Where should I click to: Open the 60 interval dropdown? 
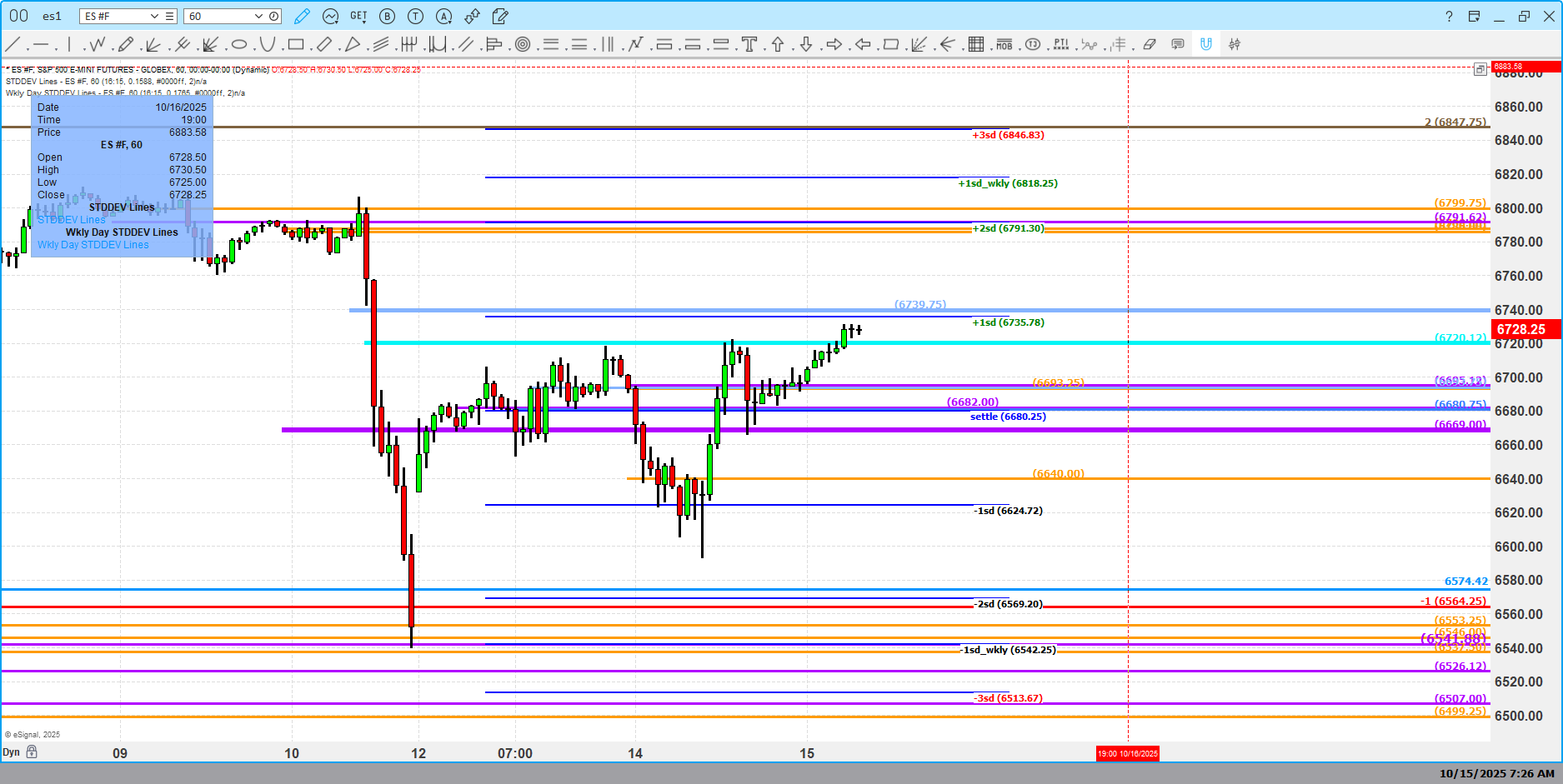click(258, 17)
